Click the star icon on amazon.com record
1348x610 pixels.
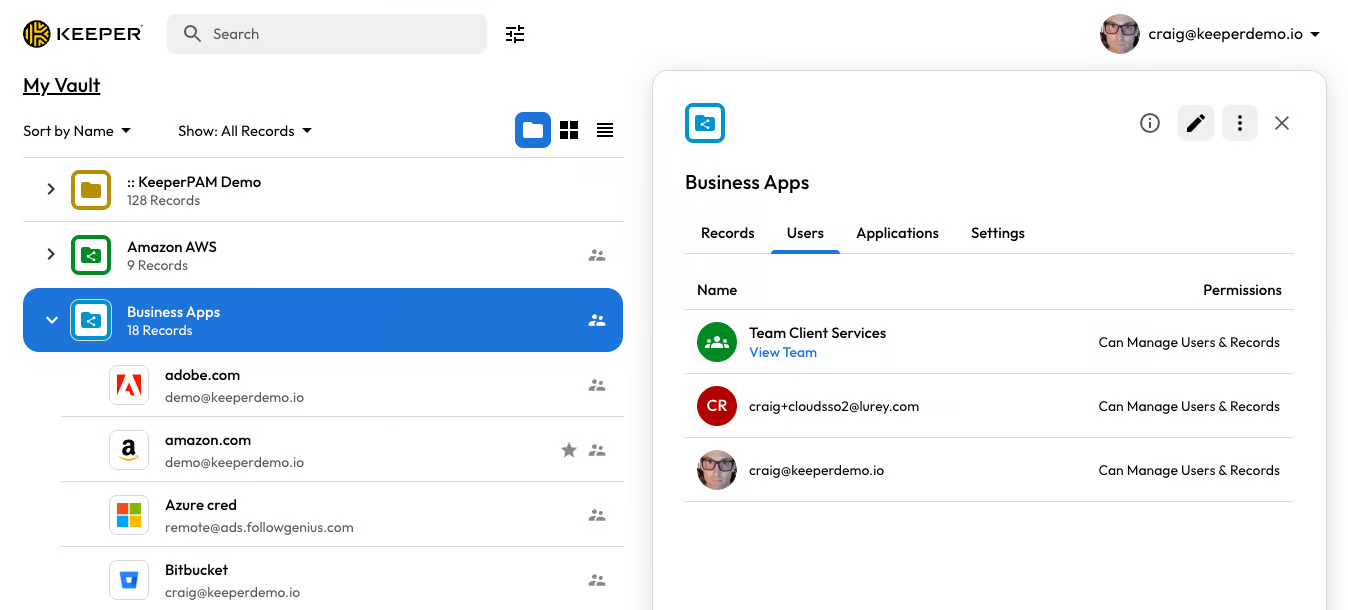pyautogui.click(x=569, y=450)
